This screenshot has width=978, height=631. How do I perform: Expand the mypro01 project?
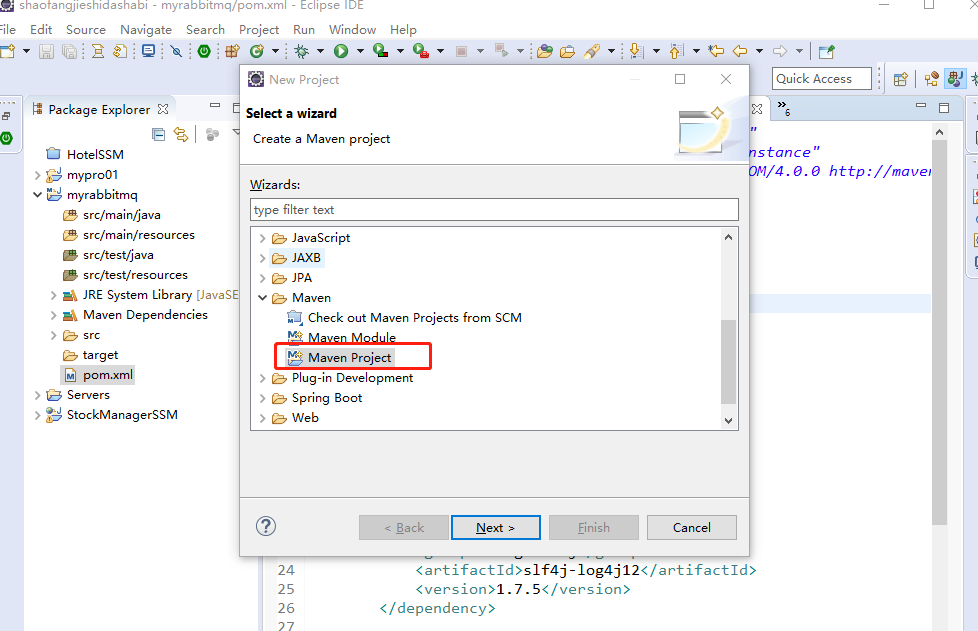pos(37,175)
